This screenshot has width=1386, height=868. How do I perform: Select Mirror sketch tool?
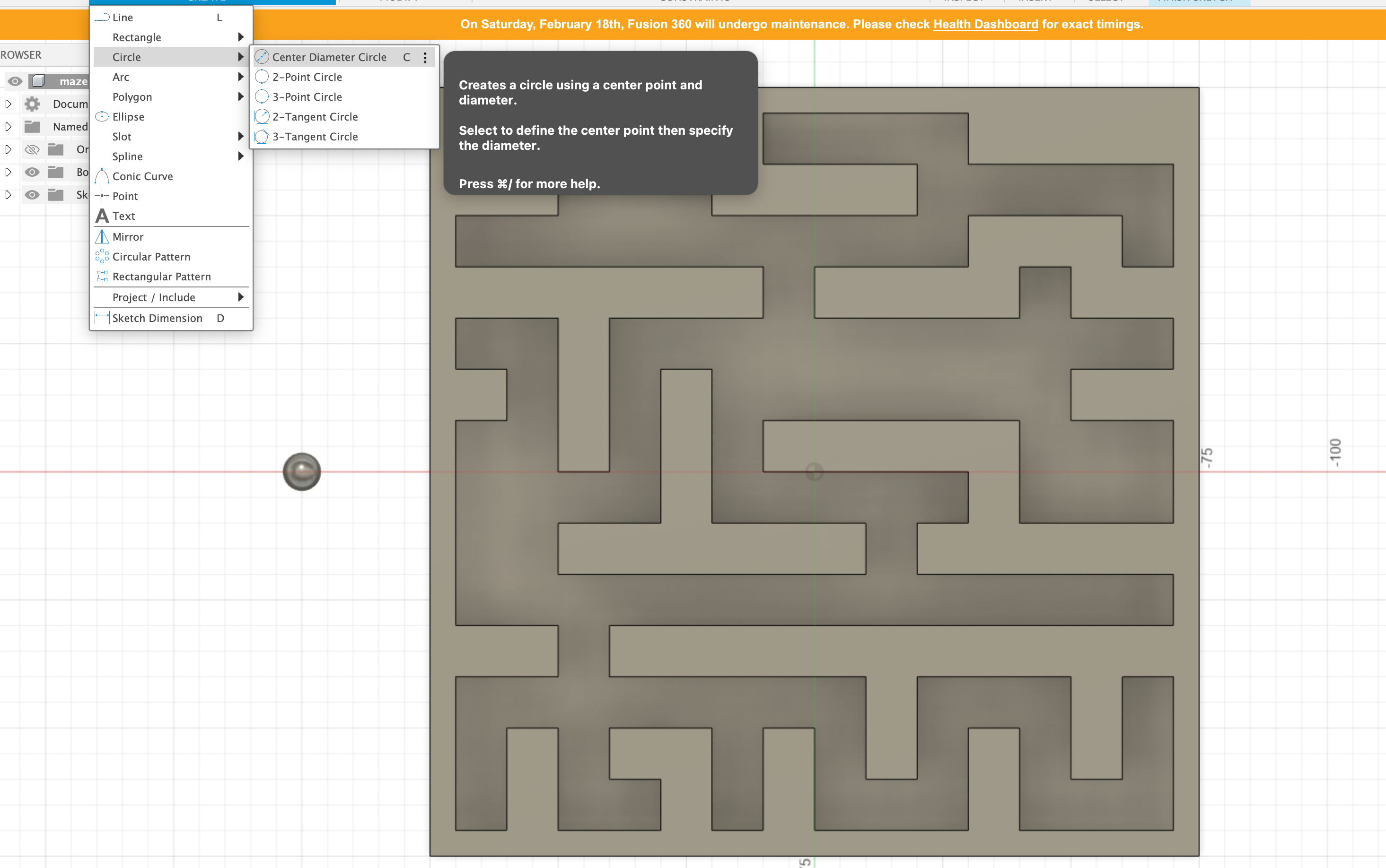point(127,236)
